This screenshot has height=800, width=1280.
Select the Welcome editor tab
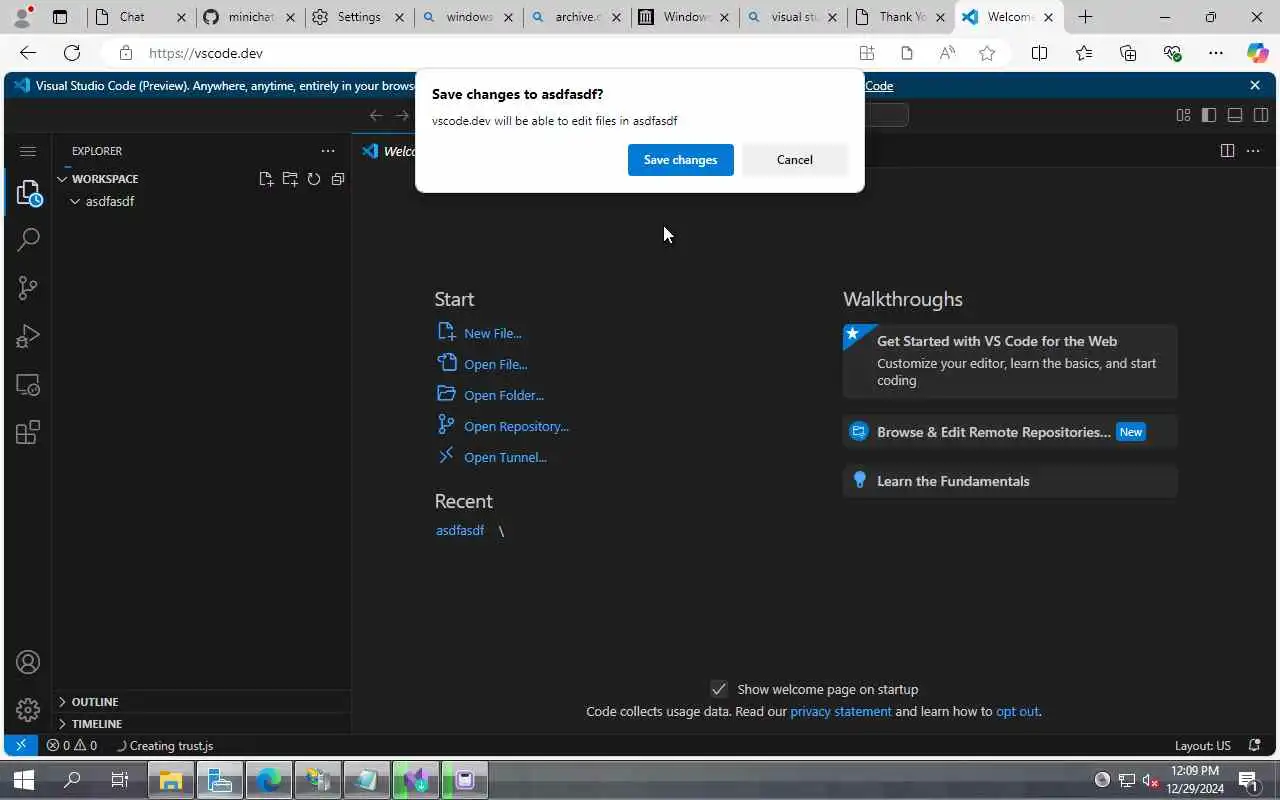click(388, 151)
